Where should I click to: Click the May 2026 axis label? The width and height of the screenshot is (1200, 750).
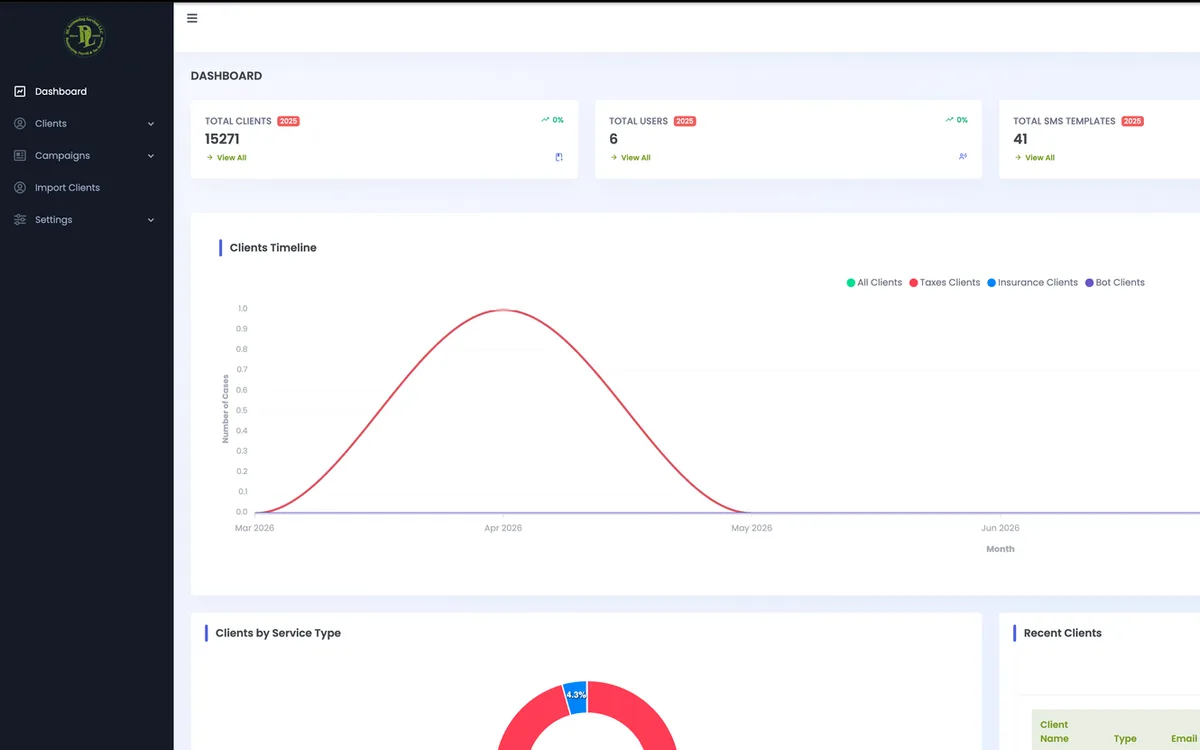[x=752, y=528]
